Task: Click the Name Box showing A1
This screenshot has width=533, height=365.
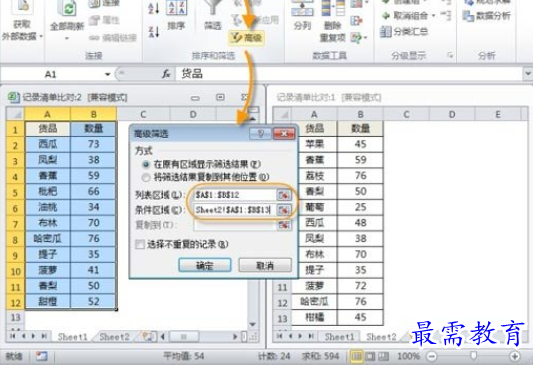Action: tap(51, 74)
